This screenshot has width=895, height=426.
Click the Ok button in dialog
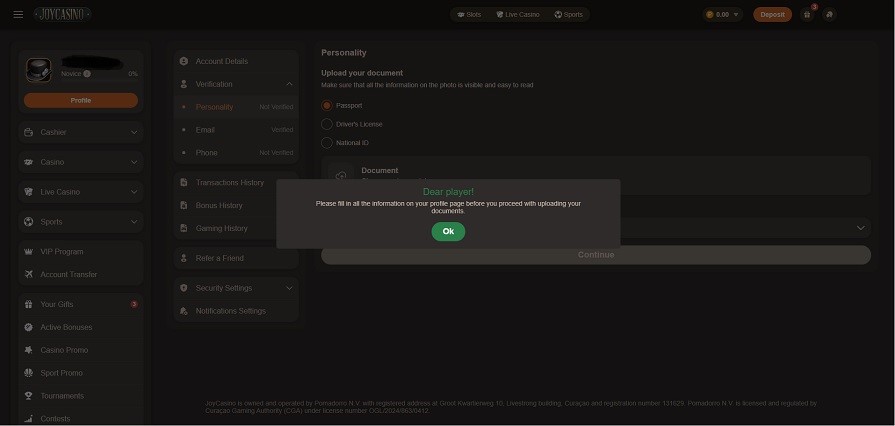point(448,231)
